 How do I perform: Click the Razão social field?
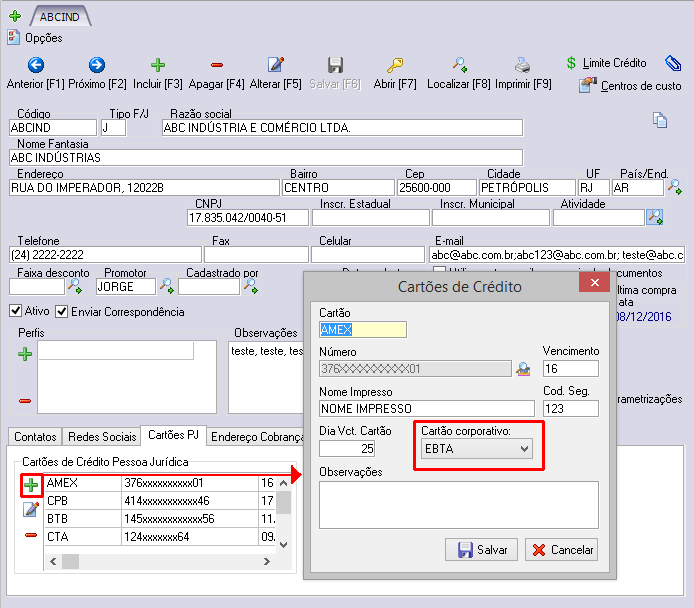pos(342,127)
